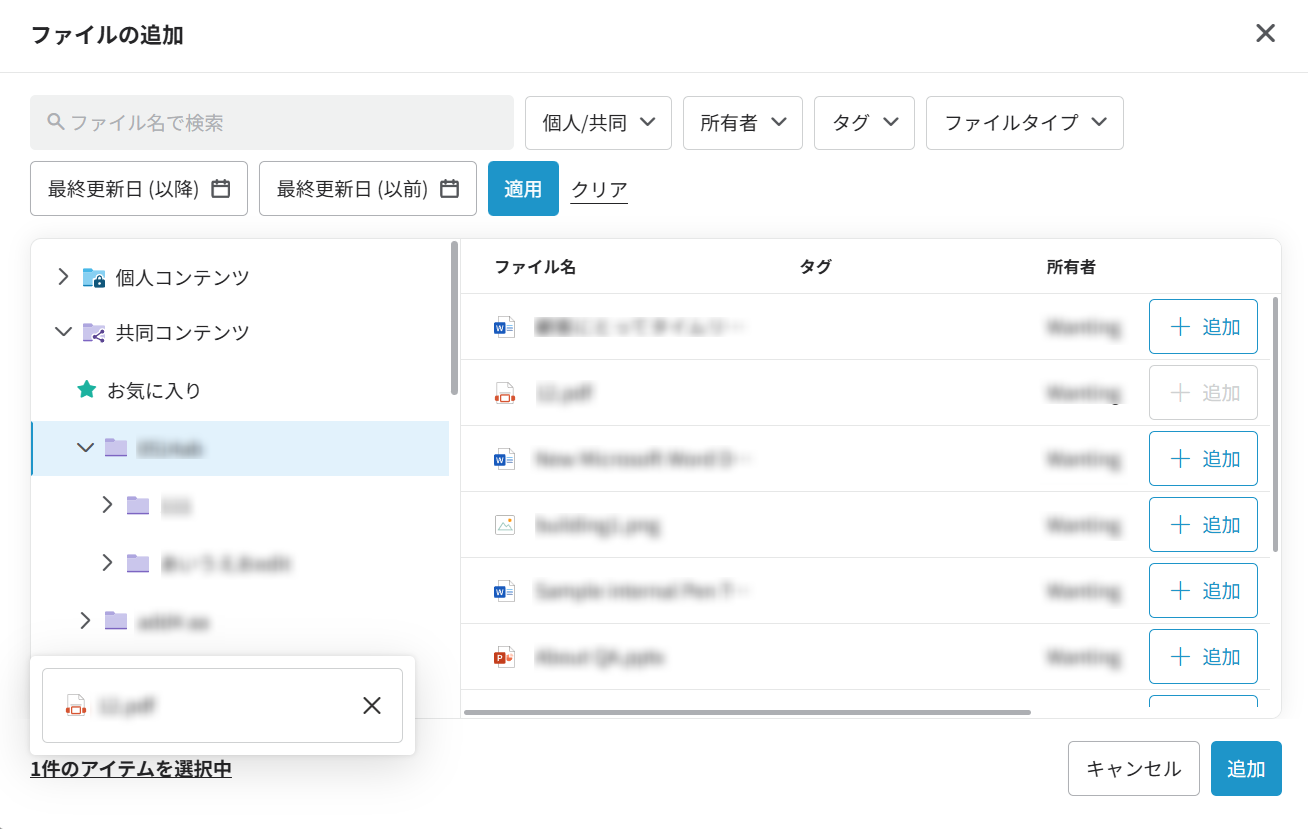1308x829 pixels.
Task: Click the highlighted folder's icon
Action: 116,448
